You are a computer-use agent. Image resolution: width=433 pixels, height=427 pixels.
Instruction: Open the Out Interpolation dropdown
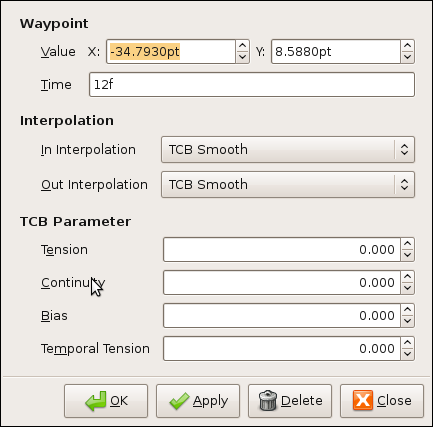point(288,185)
